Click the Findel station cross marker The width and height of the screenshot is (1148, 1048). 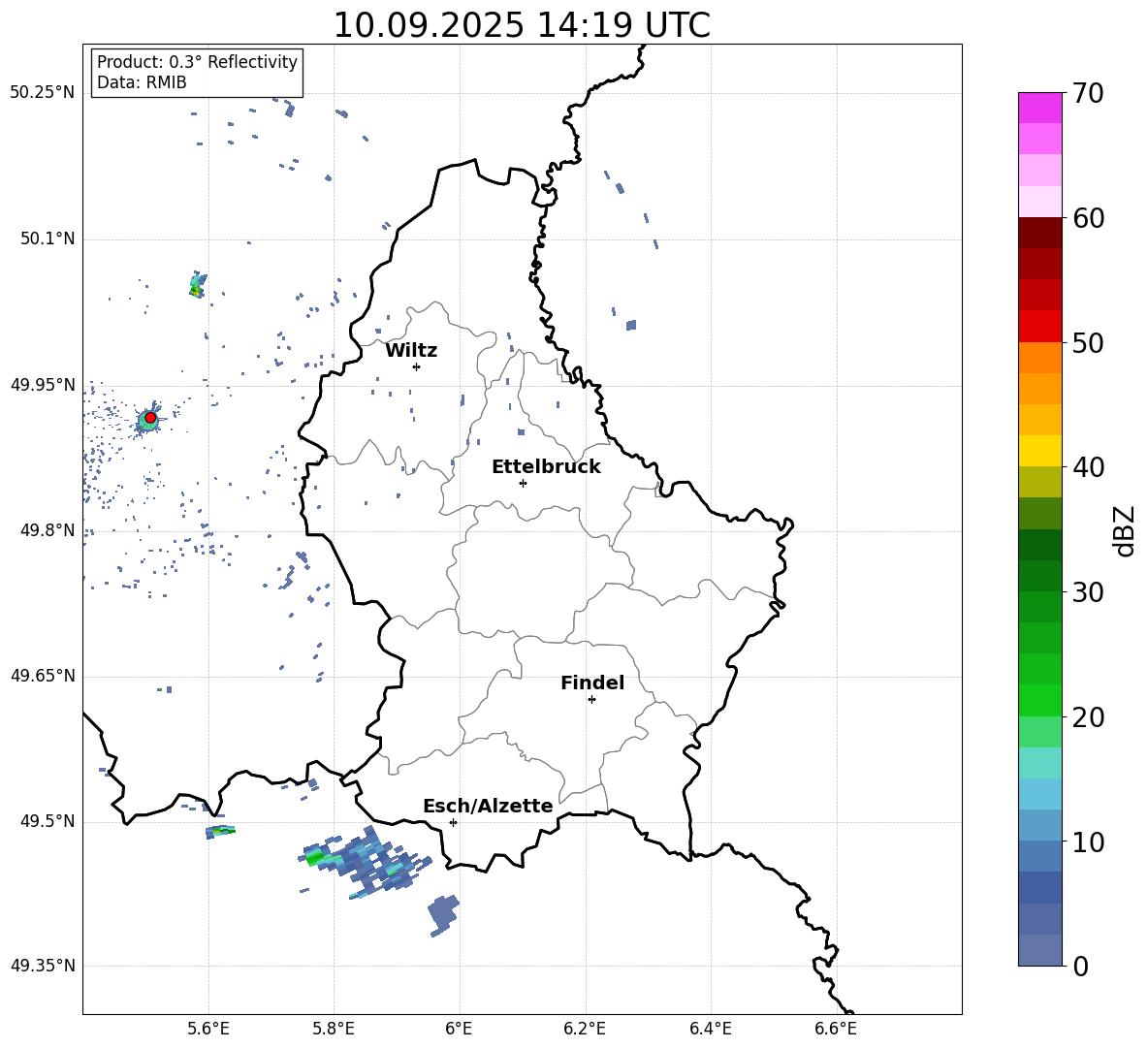click(x=591, y=700)
